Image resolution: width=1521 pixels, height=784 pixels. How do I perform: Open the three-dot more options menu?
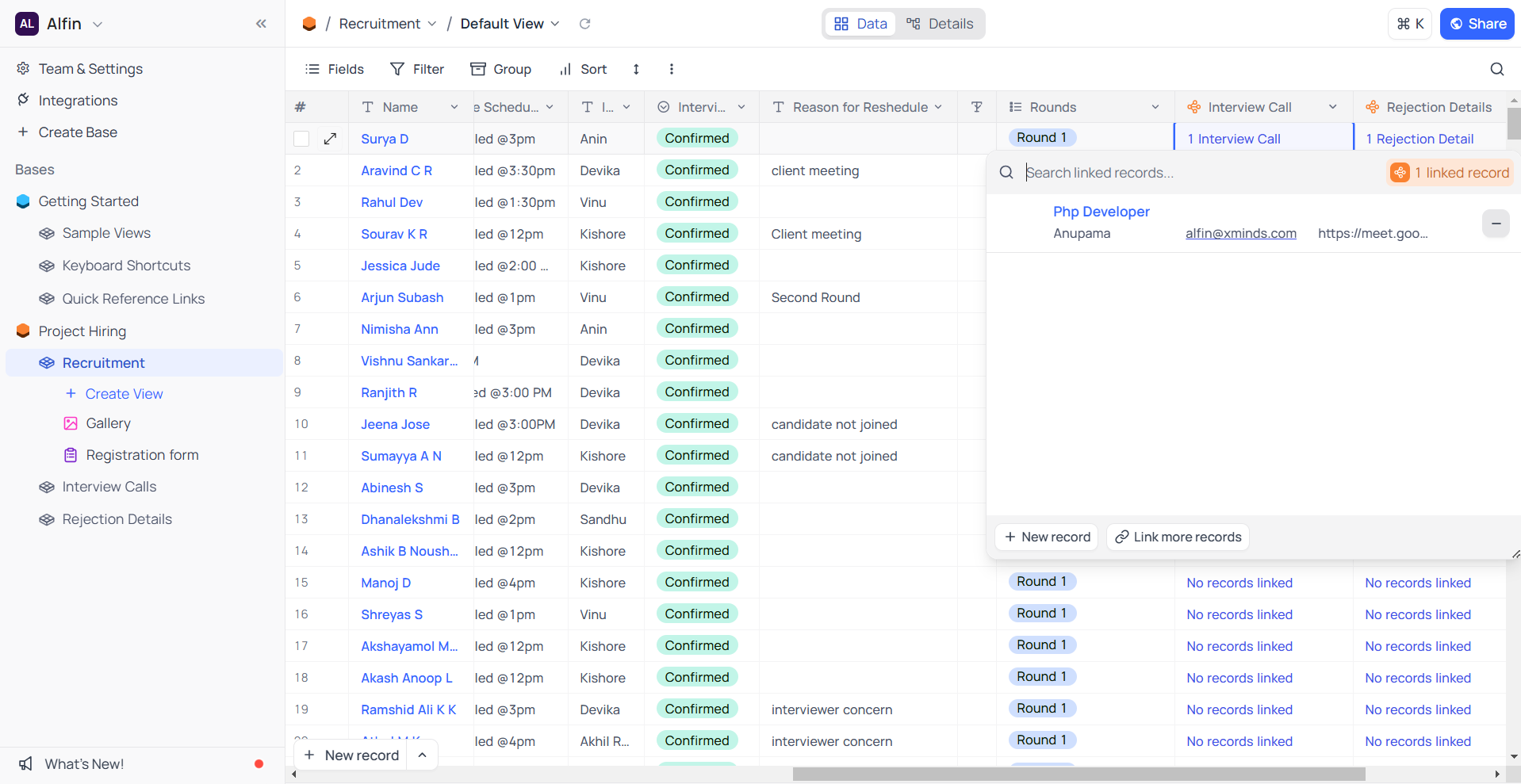click(672, 69)
